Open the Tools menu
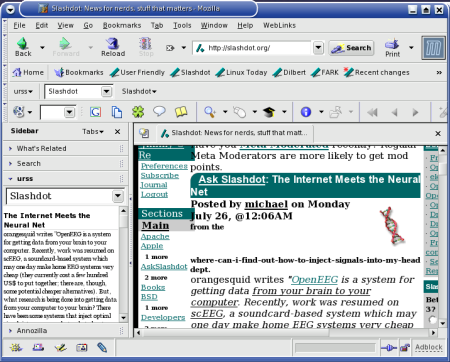The image size is (450, 362). click(x=182, y=25)
